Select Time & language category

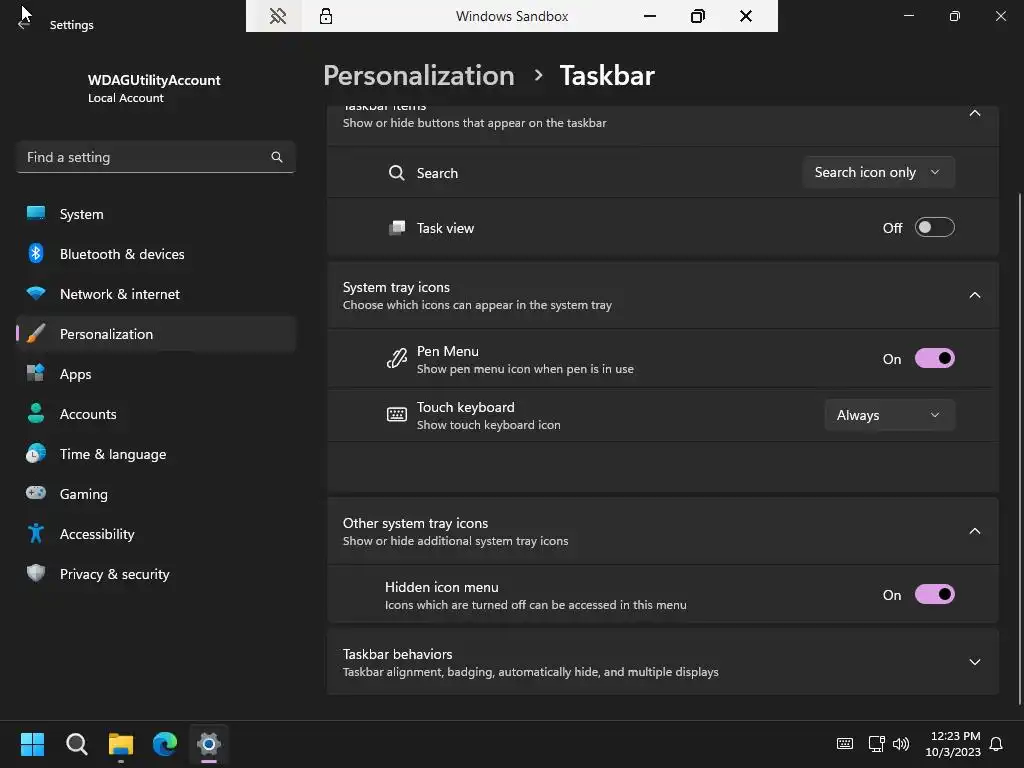pos(155,453)
